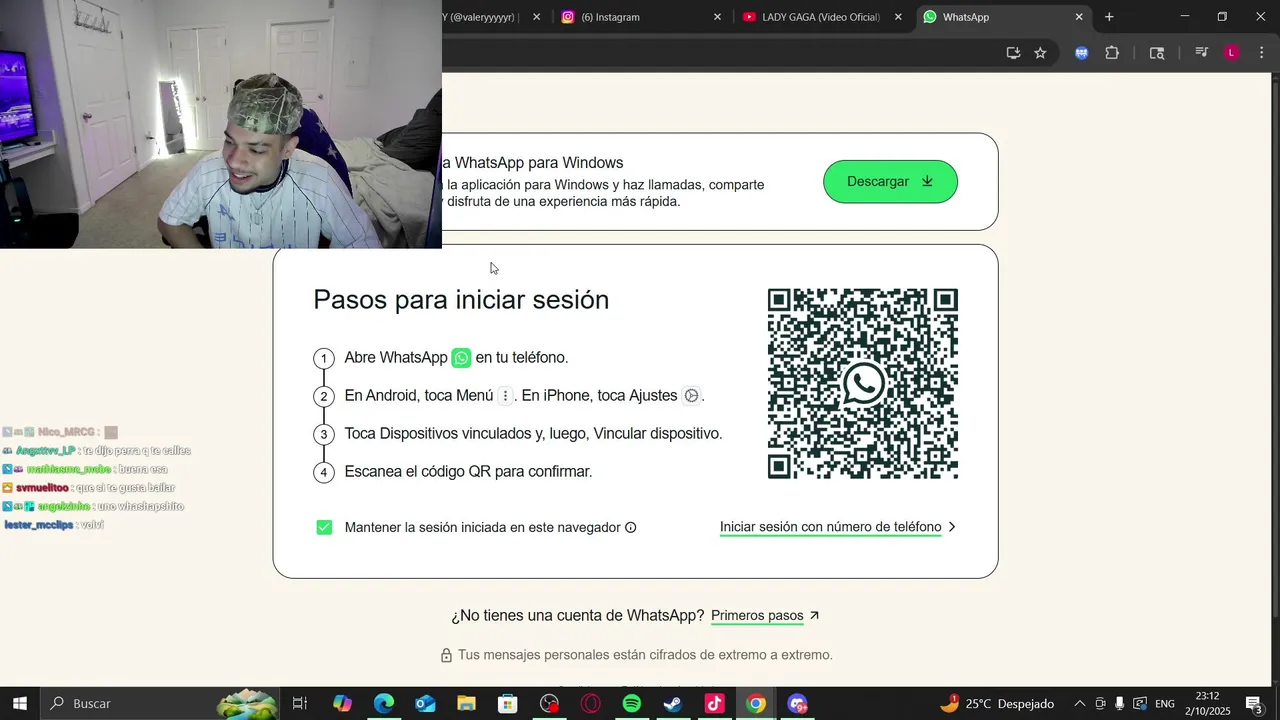Click the tab search icon in toolbar

point(1157,53)
